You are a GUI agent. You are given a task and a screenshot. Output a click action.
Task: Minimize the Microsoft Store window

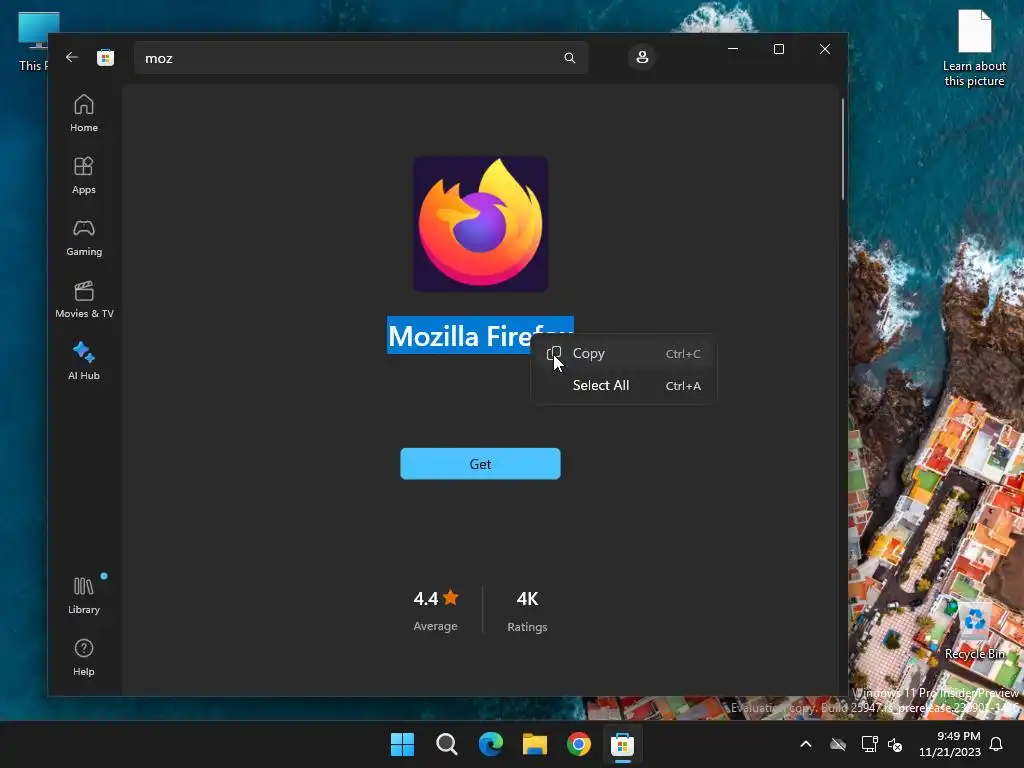(733, 49)
